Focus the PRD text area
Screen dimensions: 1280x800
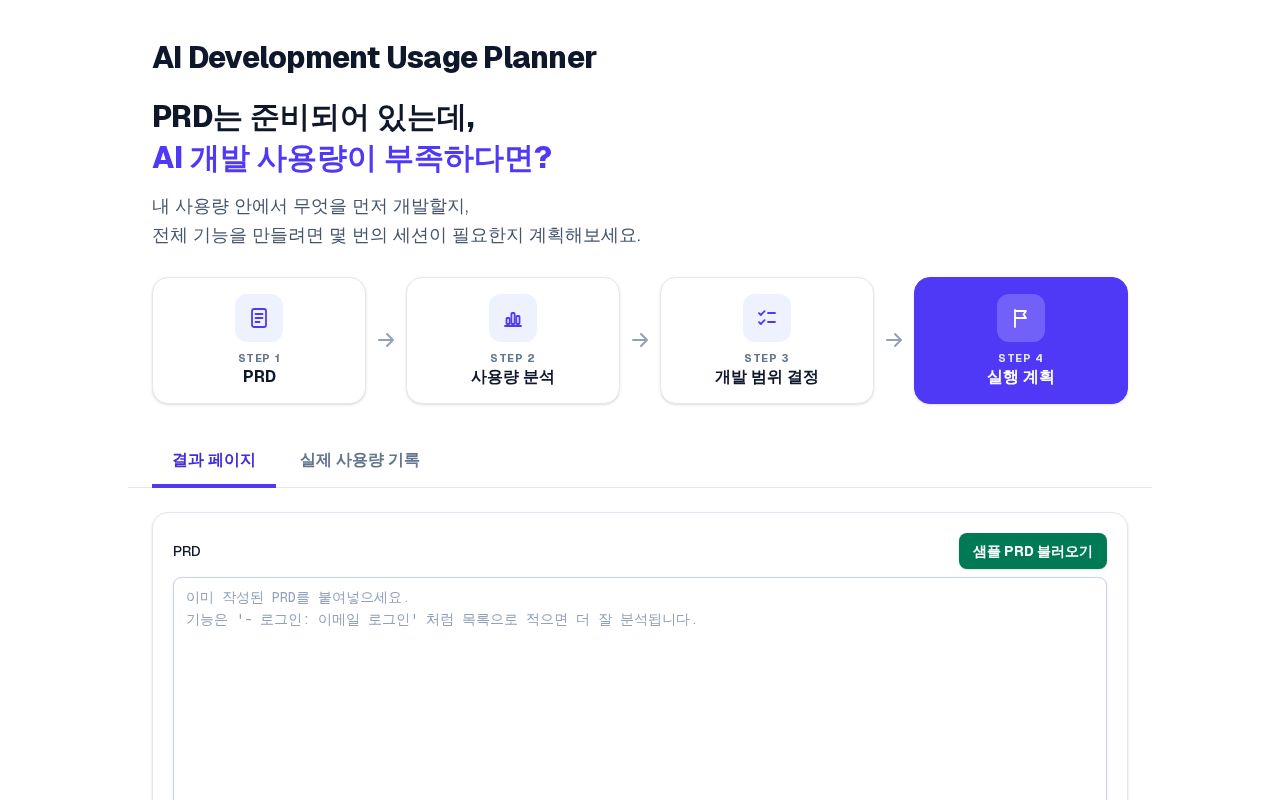tap(640, 689)
